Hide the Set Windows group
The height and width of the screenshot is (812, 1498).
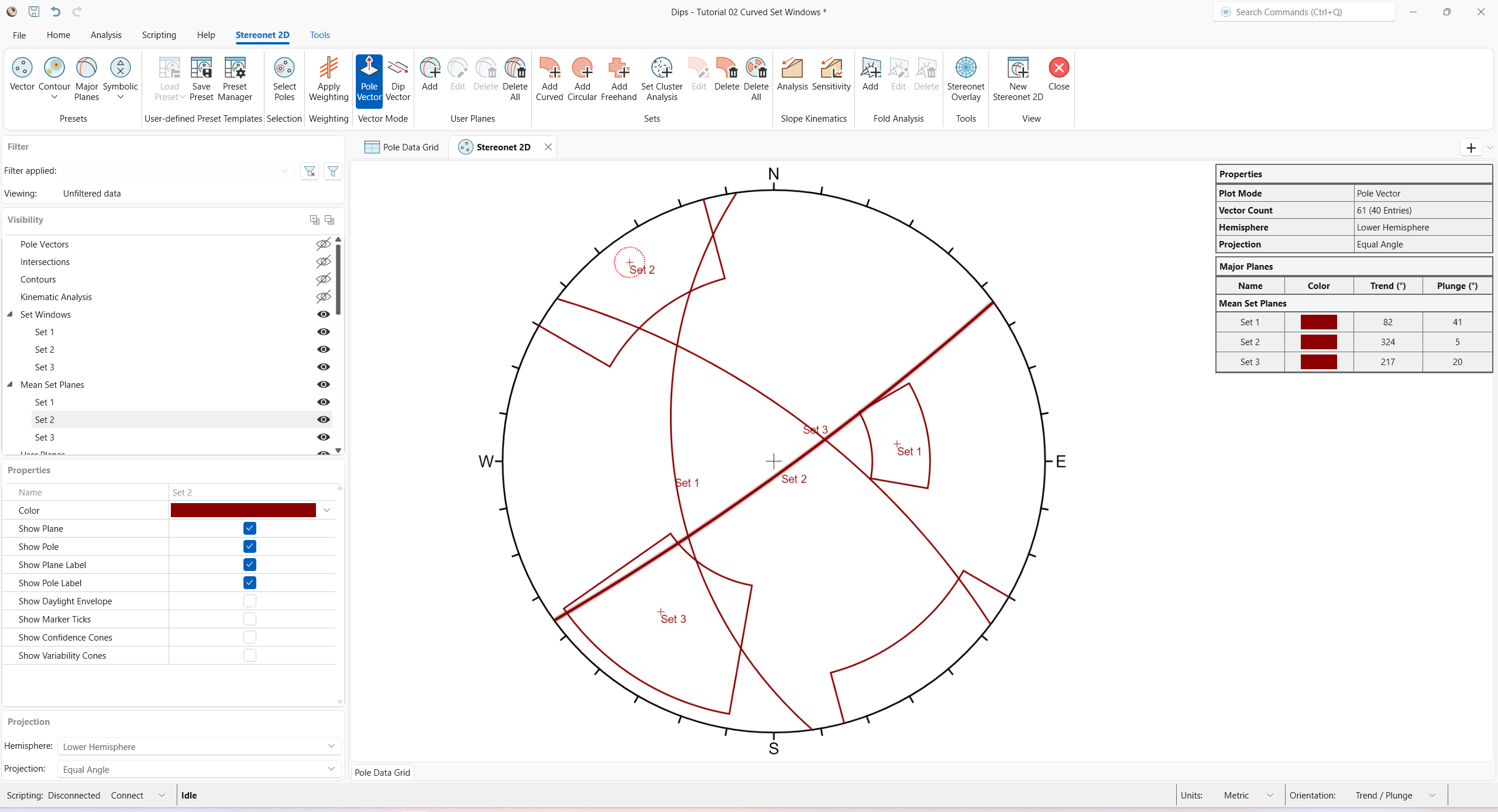[x=323, y=314]
